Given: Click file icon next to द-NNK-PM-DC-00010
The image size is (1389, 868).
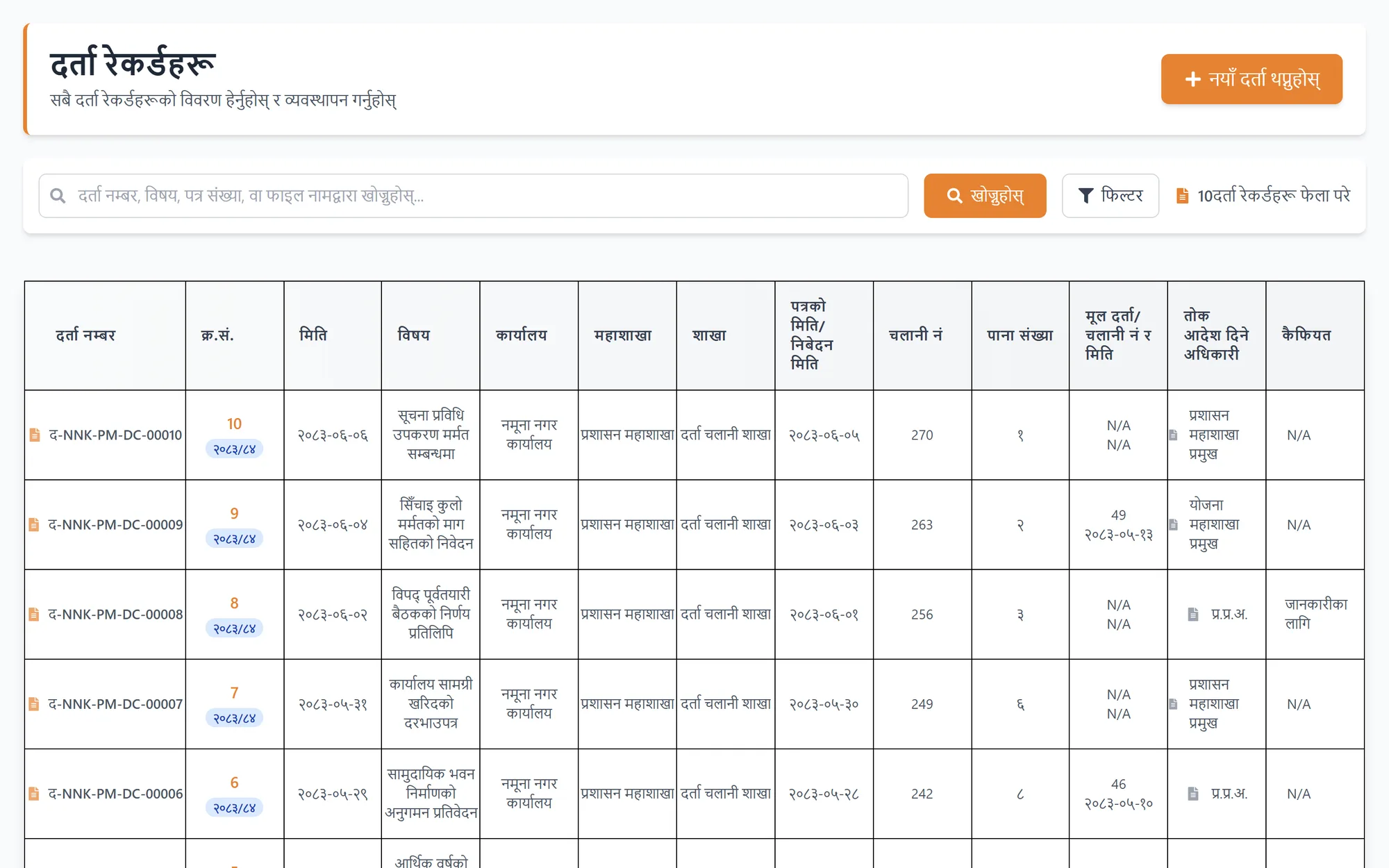Looking at the screenshot, I should pyautogui.click(x=35, y=435).
